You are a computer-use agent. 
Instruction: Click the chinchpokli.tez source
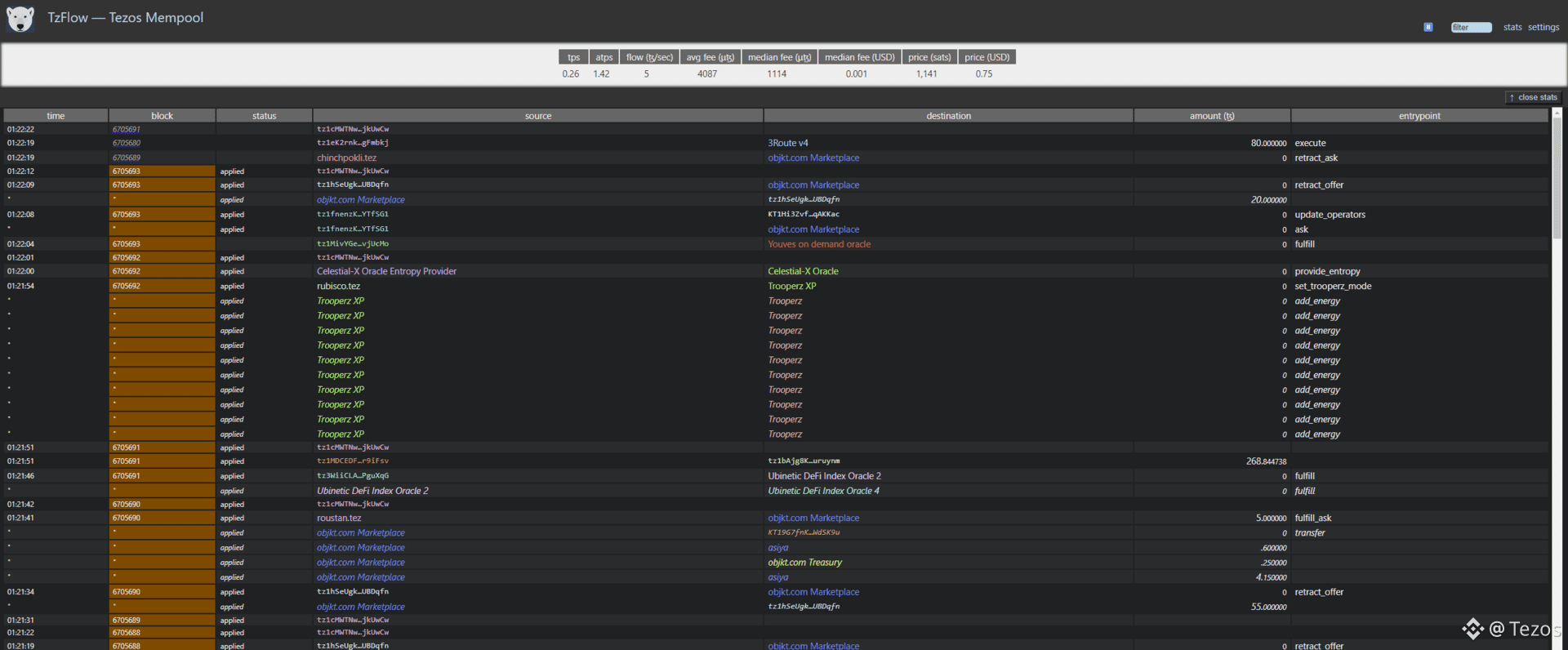tap(346, 158)
